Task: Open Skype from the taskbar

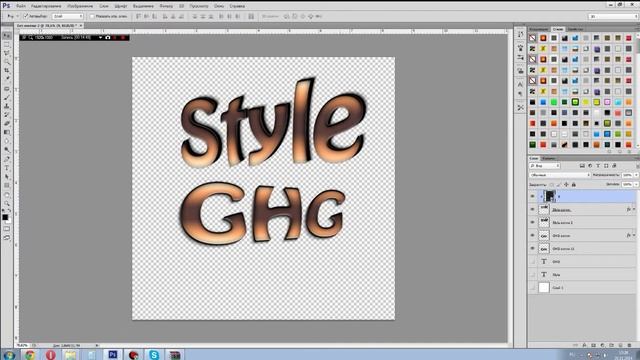Action: (x=154, y=355)
